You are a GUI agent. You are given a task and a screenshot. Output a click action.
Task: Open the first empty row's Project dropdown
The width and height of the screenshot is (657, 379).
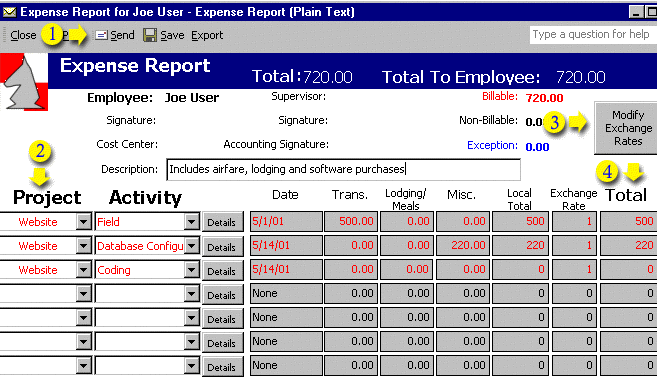[x=84, y=294]
